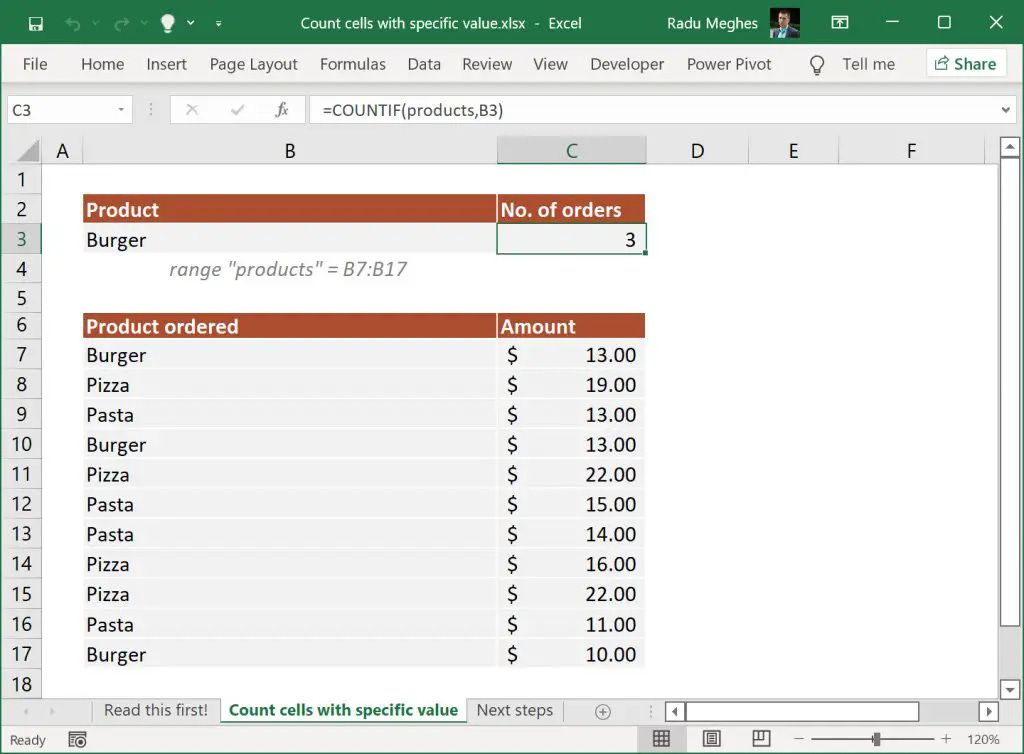Click the Undo arrow icon
The width and height of the screenshot is (1024, 754).
click(x=72, y=24)
